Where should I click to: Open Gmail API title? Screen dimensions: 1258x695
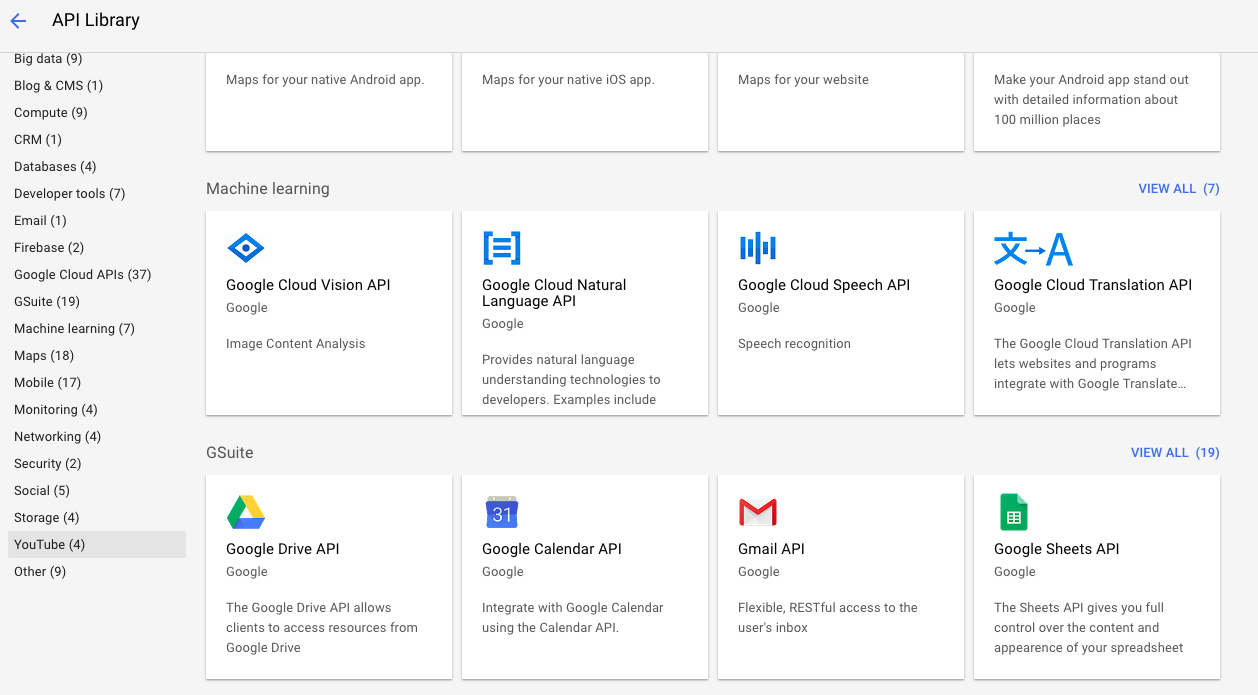click(771, 549)
